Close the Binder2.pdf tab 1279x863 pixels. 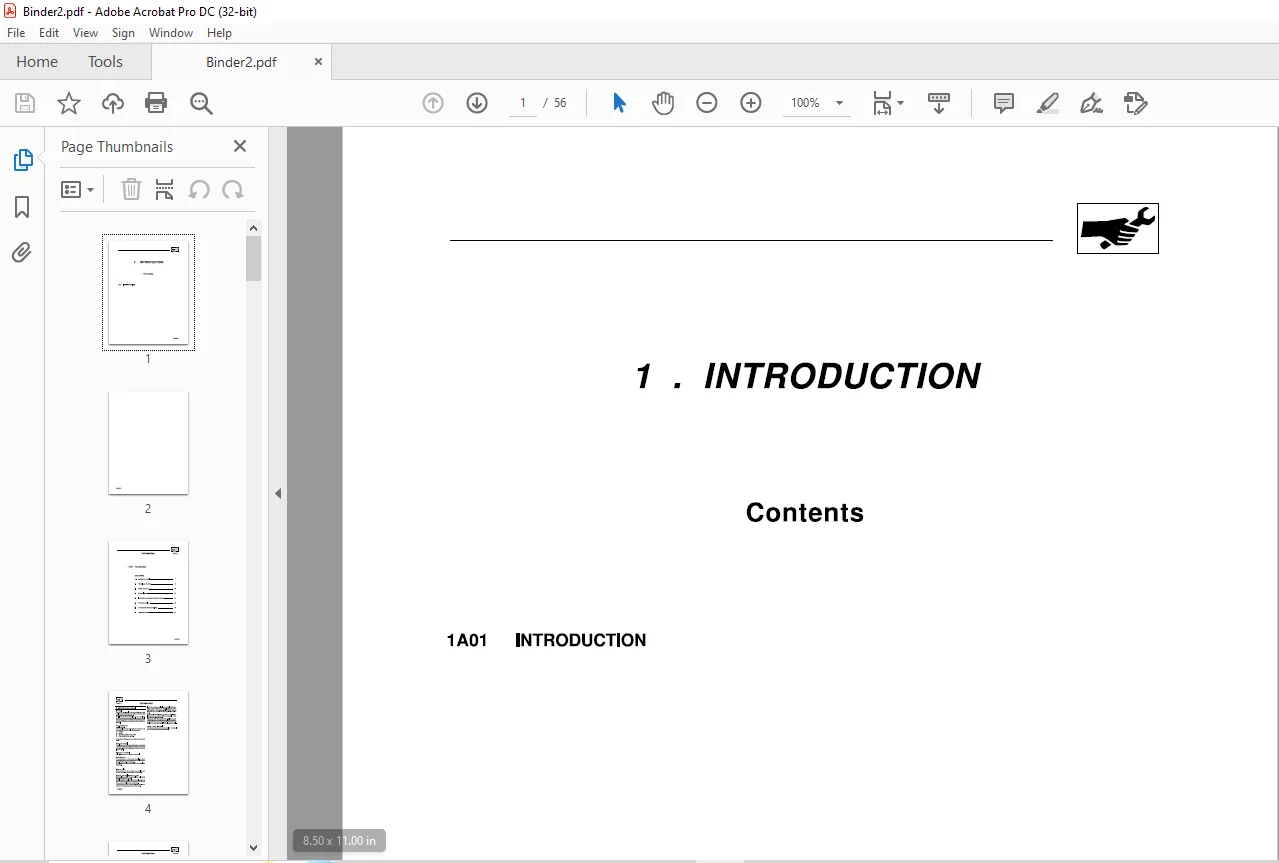click(x=319, y=61)
